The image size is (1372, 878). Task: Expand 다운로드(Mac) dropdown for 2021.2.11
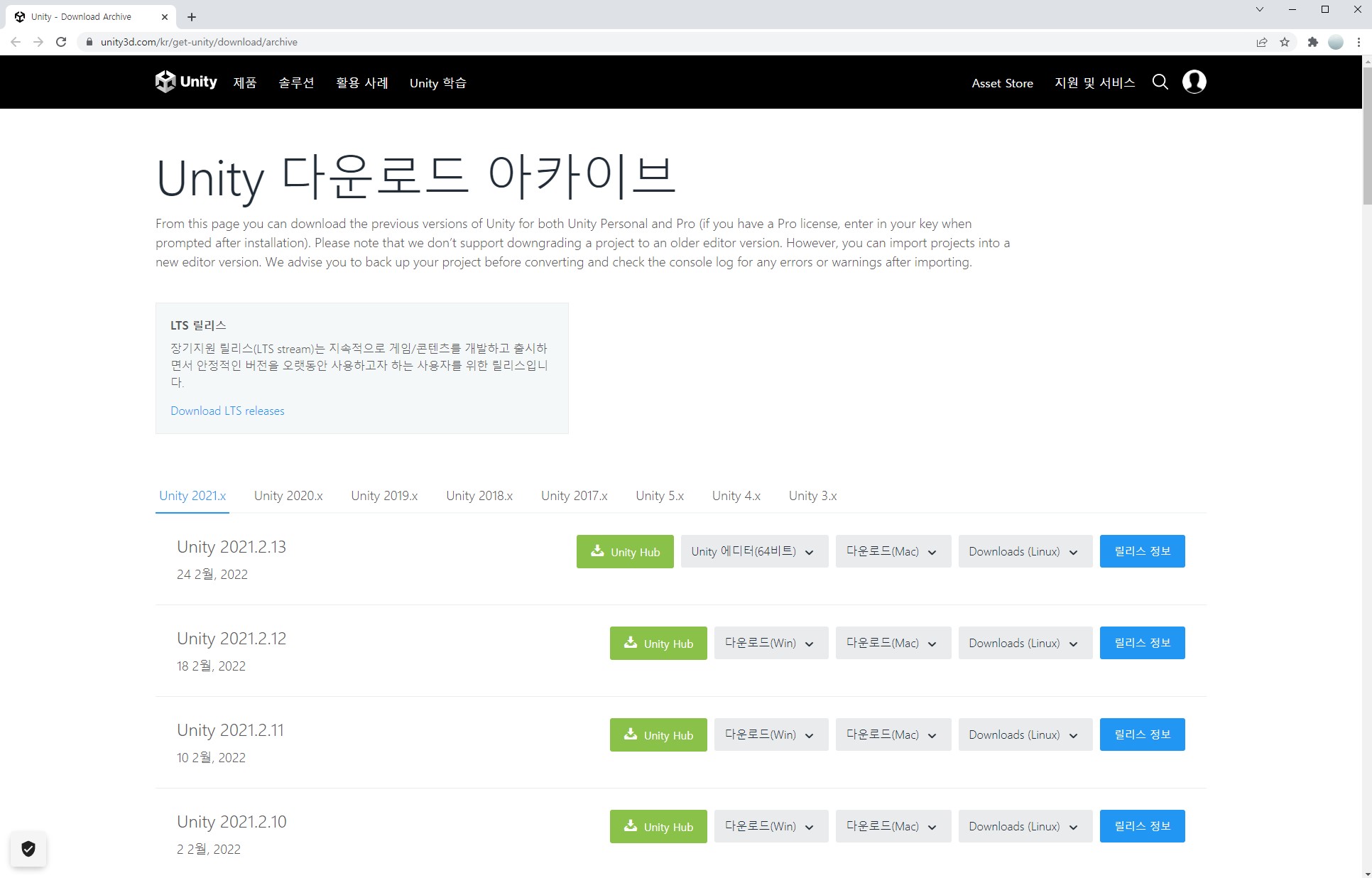pos(893,735)
